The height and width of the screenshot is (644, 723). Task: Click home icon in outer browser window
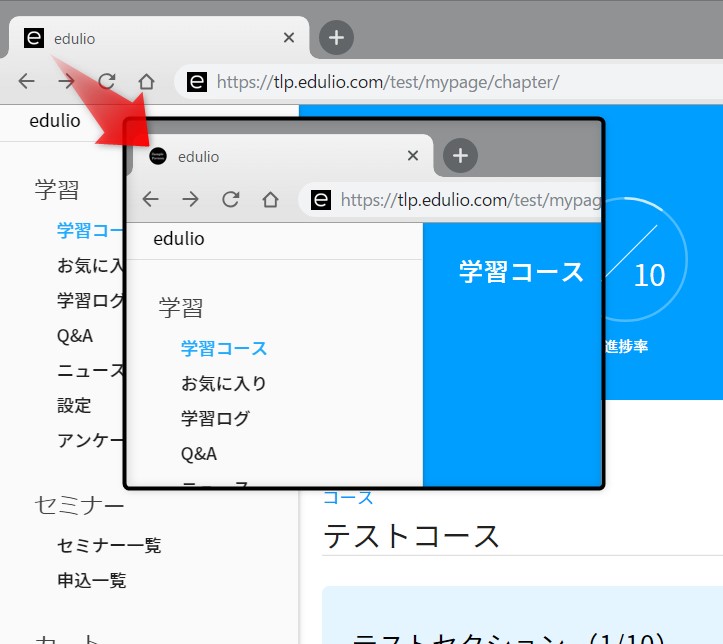point(147,81)
